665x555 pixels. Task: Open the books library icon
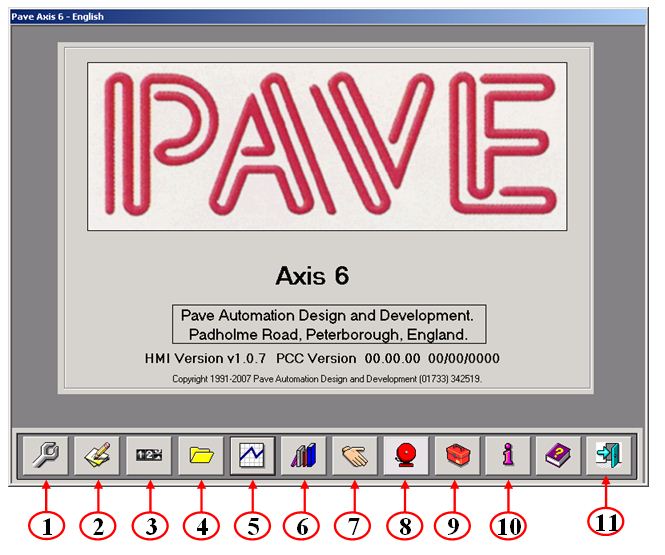[x=304, y=456]
